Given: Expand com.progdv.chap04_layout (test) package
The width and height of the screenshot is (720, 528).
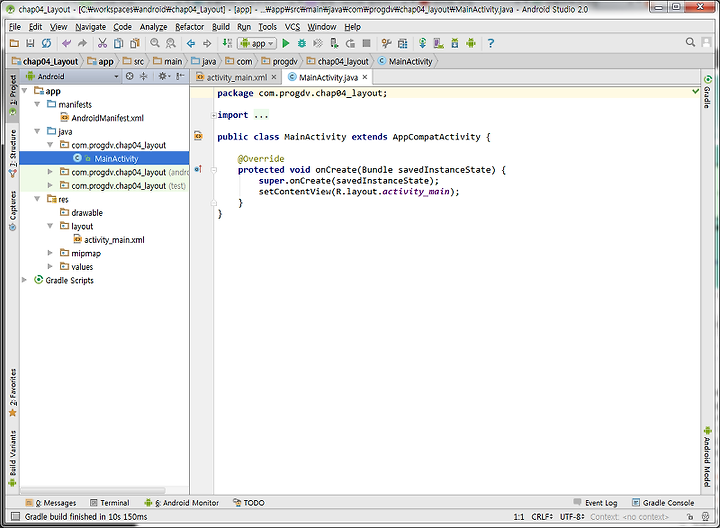Looking at the screenshot, I should coord(50,185).
